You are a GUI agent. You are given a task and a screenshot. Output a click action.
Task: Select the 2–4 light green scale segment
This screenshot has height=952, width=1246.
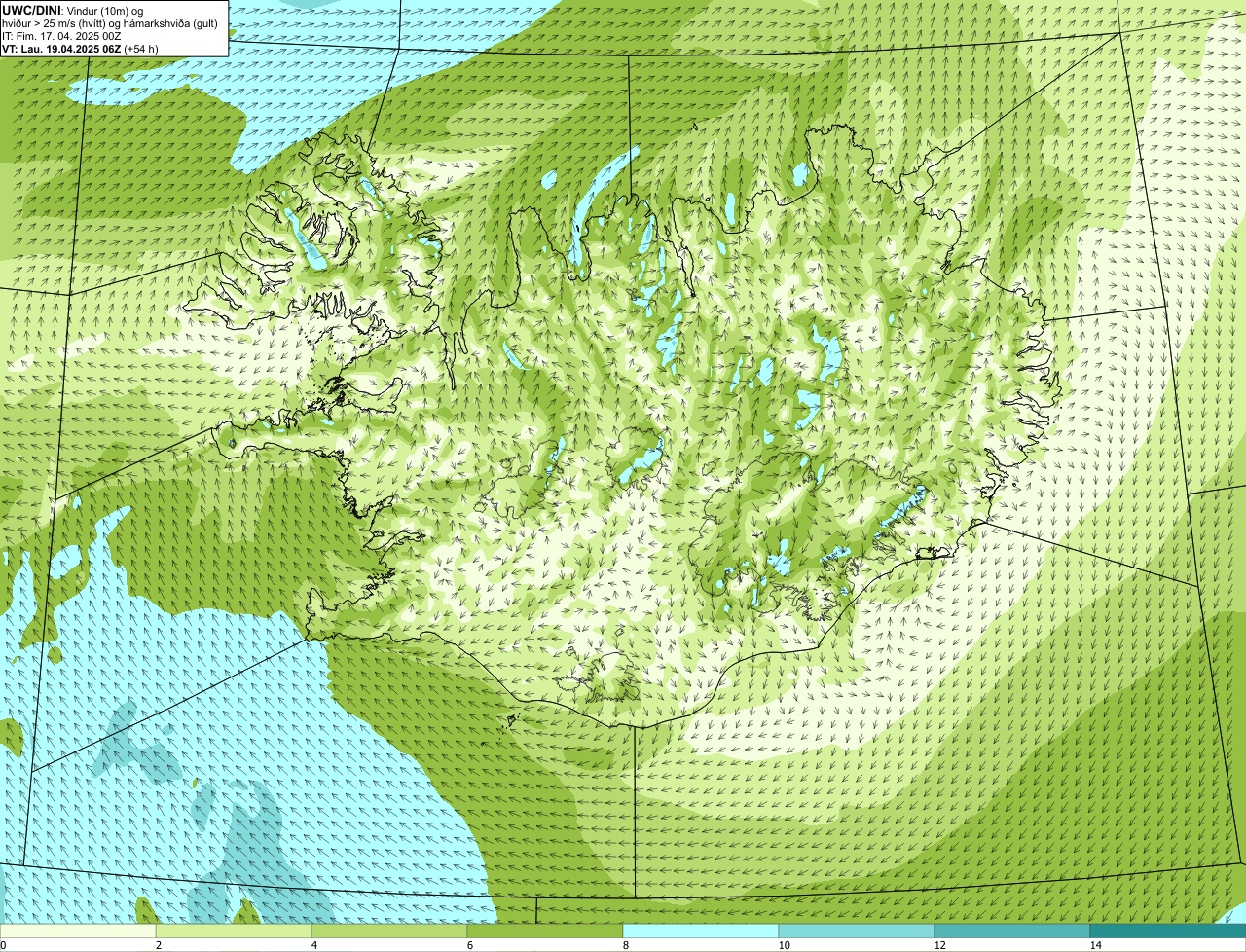234,931
